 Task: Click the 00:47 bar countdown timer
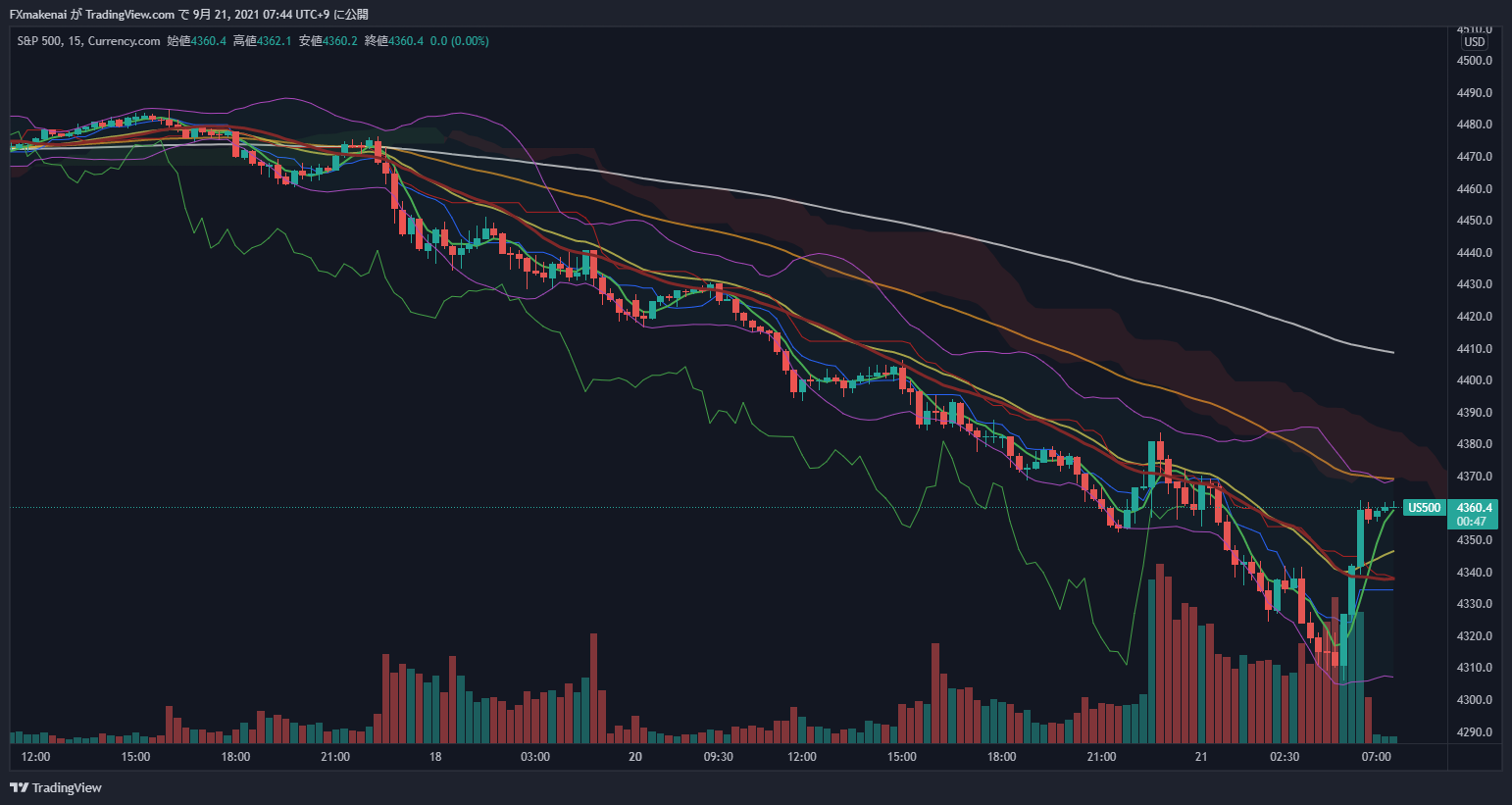click(1471, 522)
